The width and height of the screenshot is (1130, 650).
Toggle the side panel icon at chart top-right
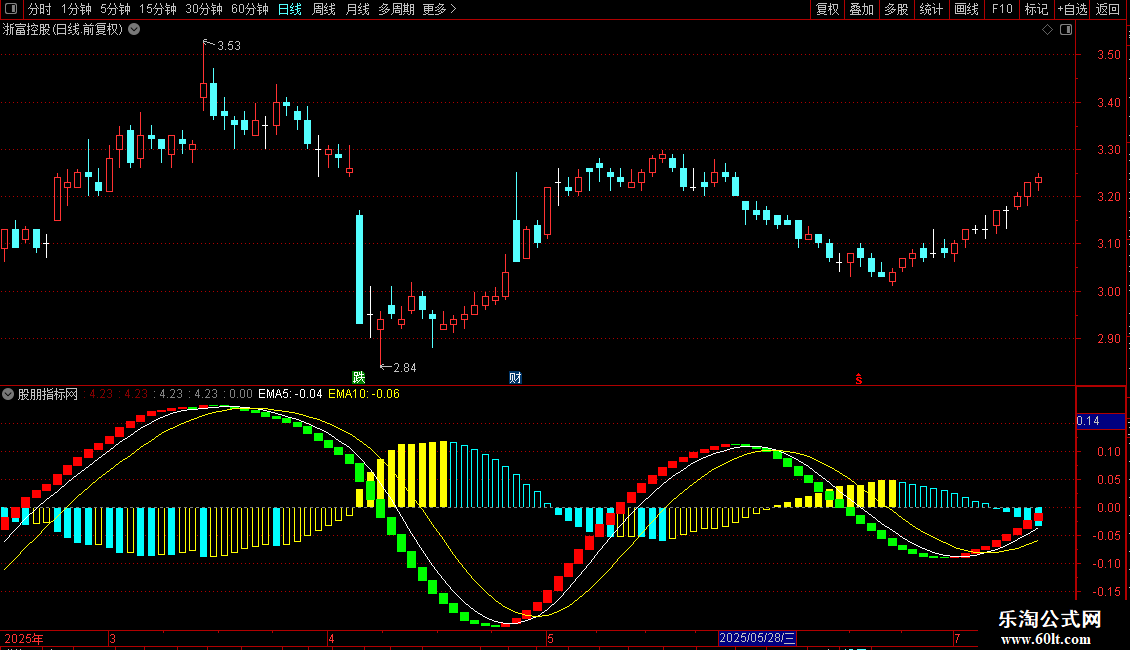(x=1066, y=30)
